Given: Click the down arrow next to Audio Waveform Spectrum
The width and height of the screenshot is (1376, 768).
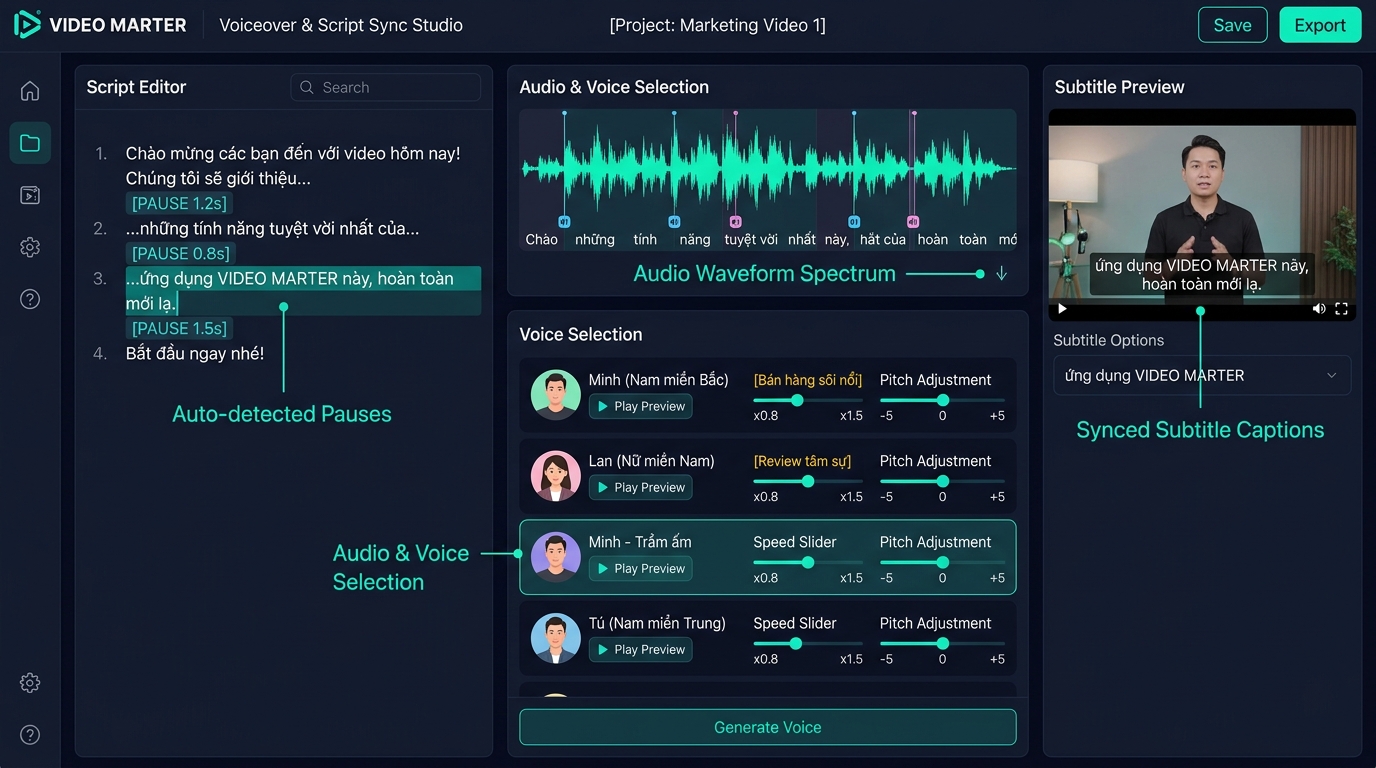Looking at the screenshot, I should (1001, 273).
